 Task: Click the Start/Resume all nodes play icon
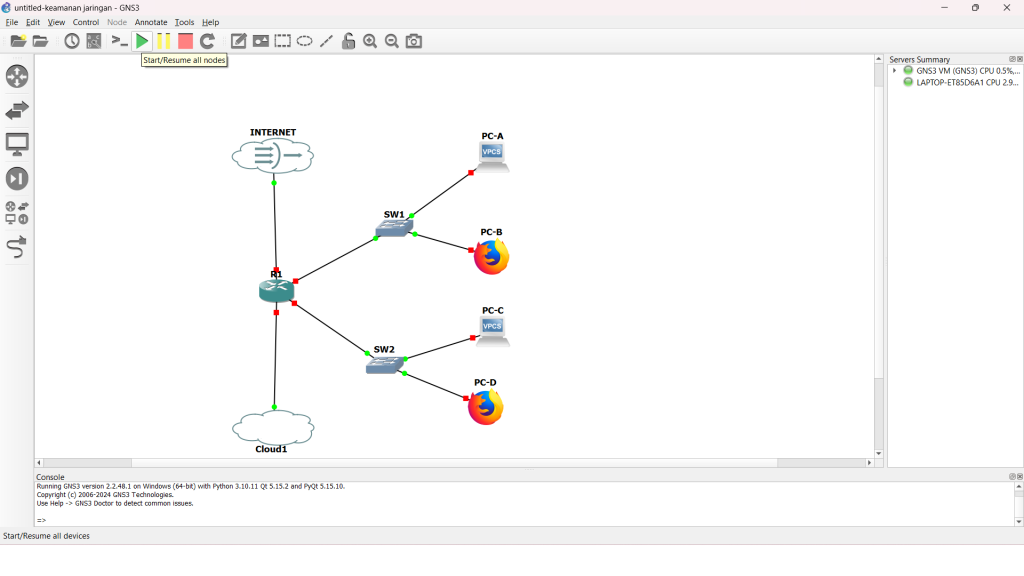pyautogui.click(x=142, y=41)
